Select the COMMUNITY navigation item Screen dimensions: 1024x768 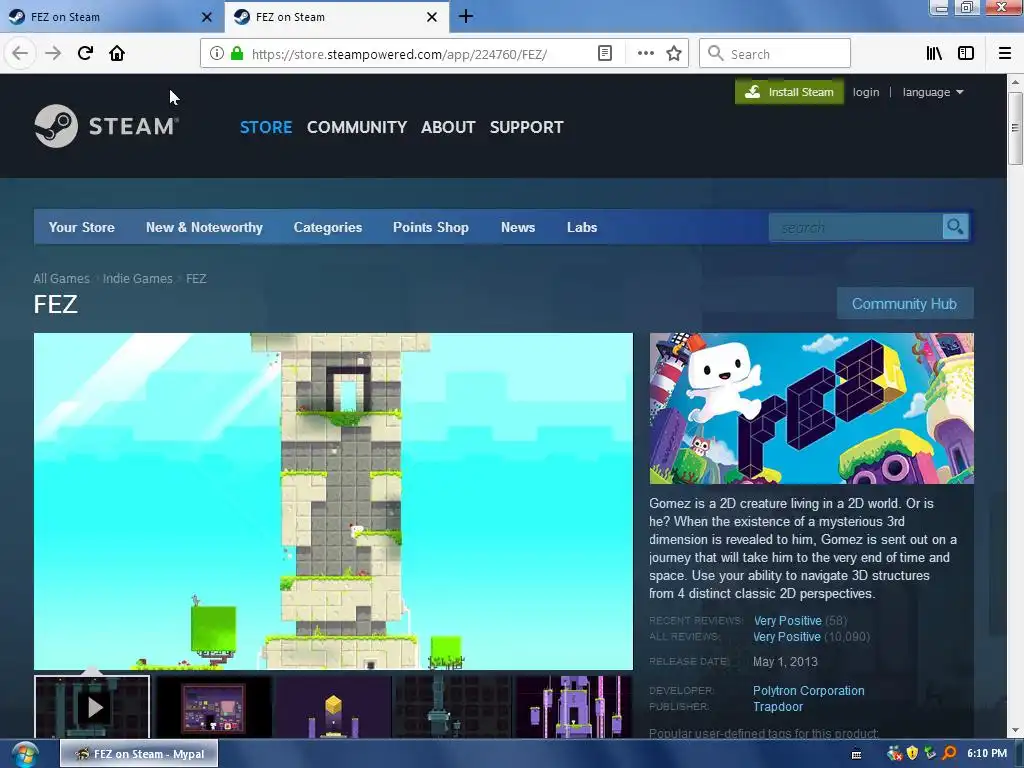[357, 127]
